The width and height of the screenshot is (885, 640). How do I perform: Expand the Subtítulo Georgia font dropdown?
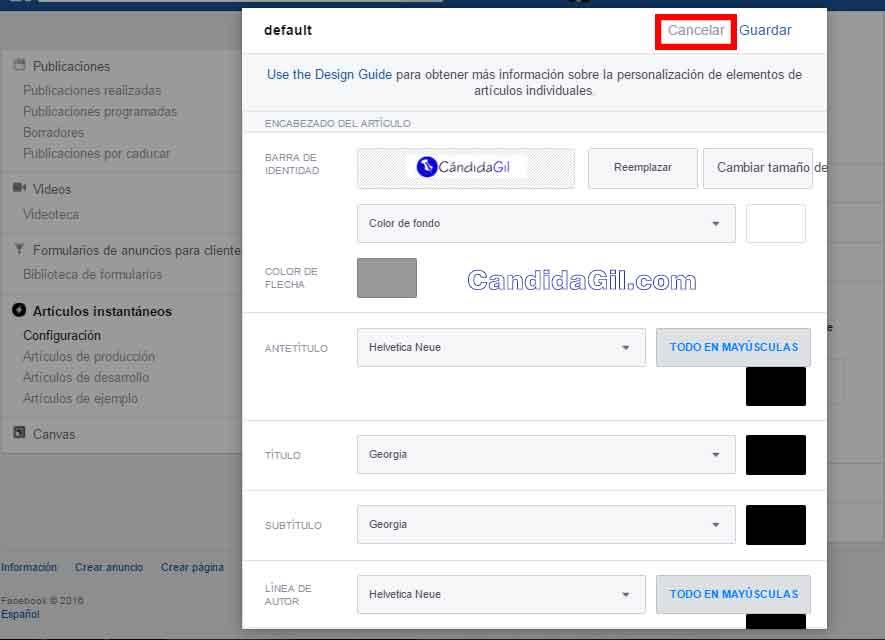[x=545, y=525]
